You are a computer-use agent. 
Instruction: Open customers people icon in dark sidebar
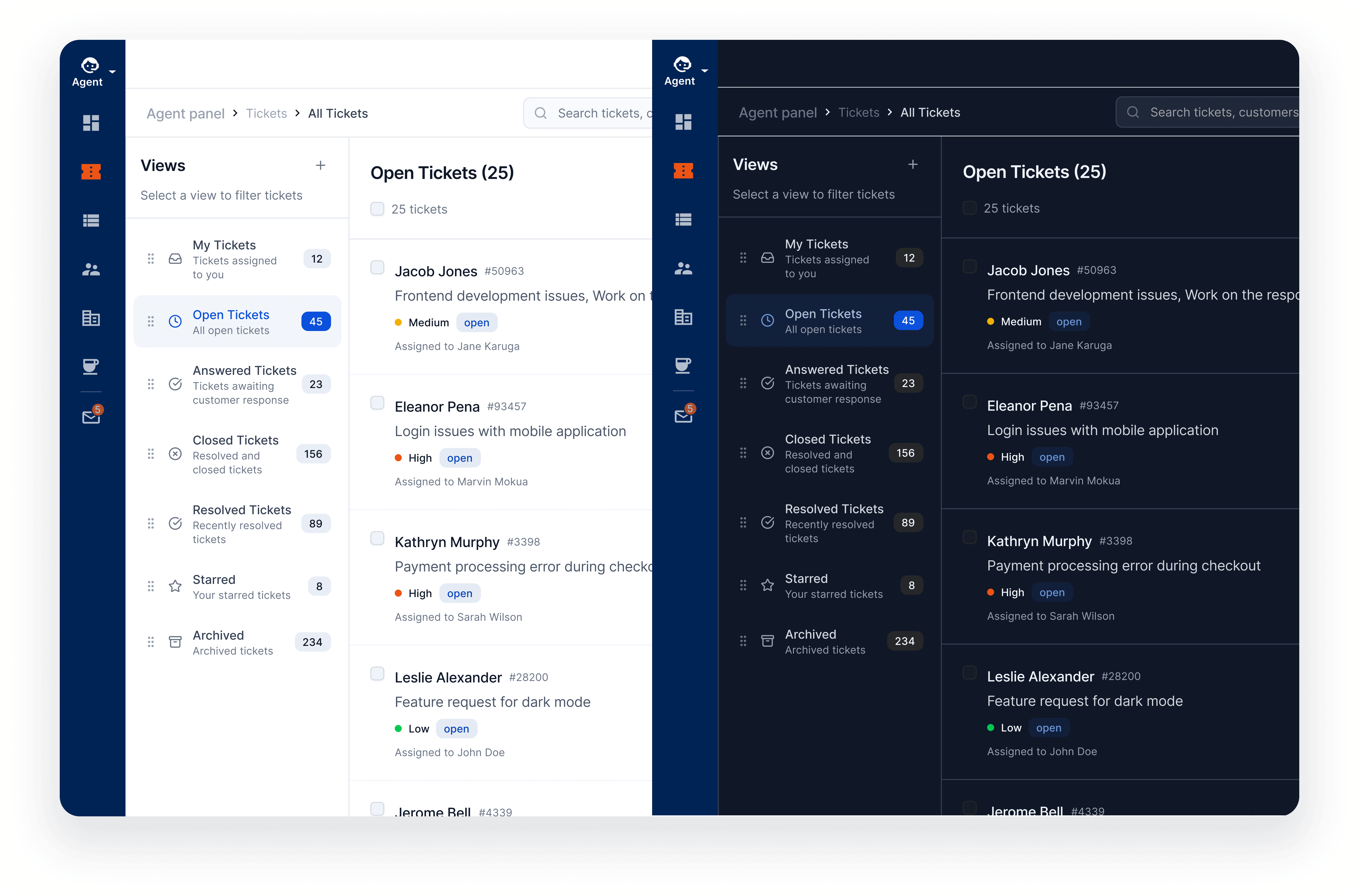pos(683,268)
